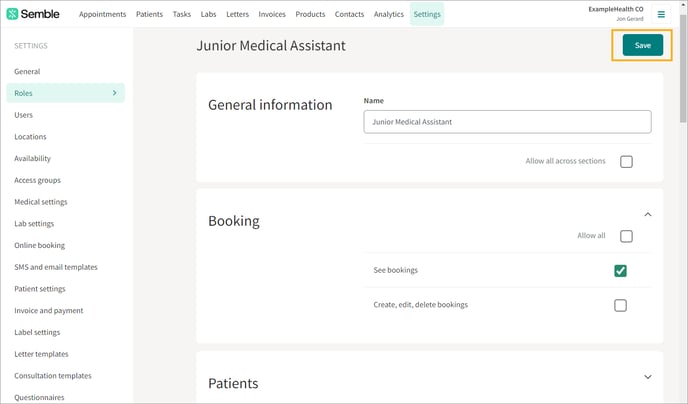Open the Appointments tab
688x404 pixels.
102,14
